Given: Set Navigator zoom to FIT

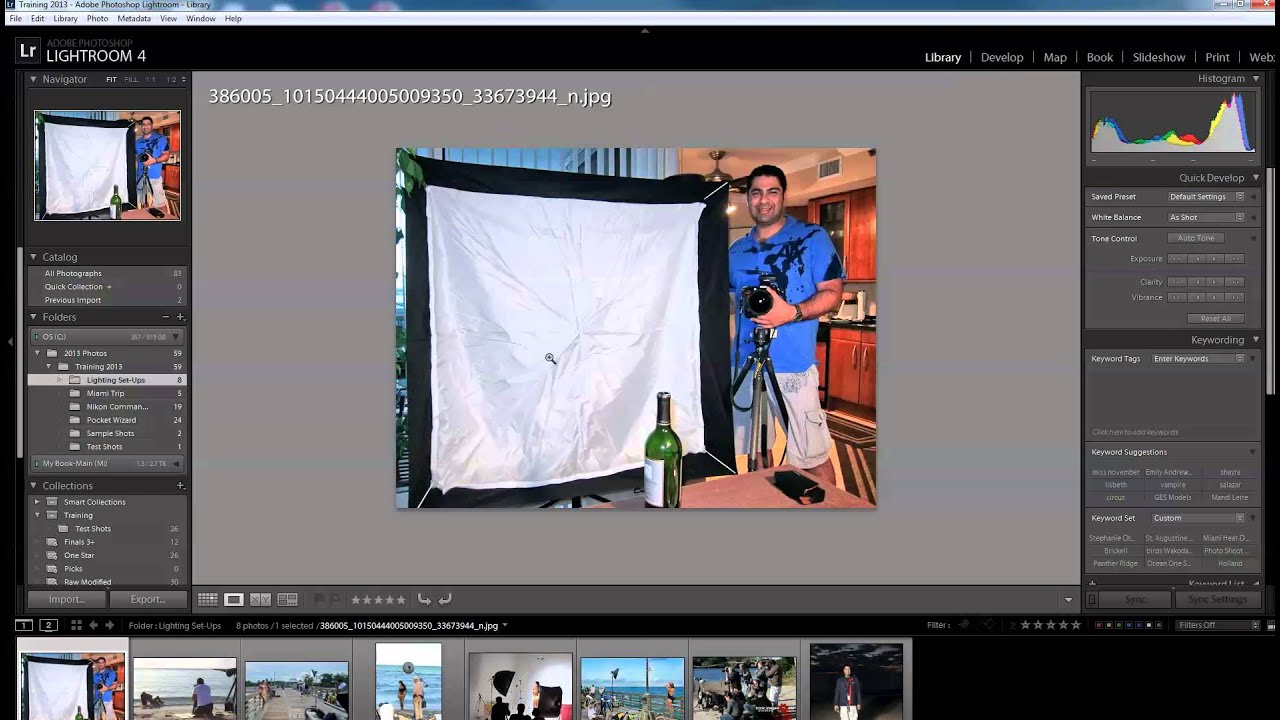Looking at the screenshot, I should click(x=111, y=79).
